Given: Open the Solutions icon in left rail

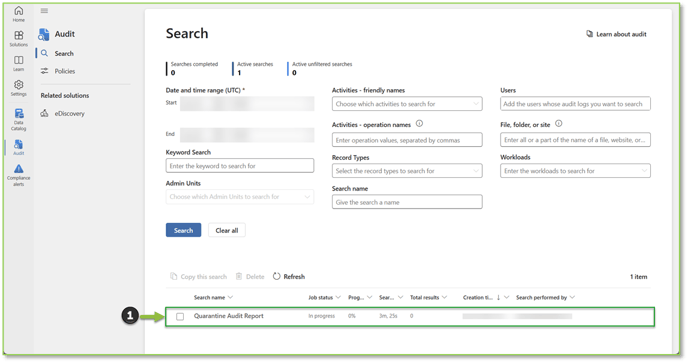Looking at the screenshot, I should click(x=18, y=35).
